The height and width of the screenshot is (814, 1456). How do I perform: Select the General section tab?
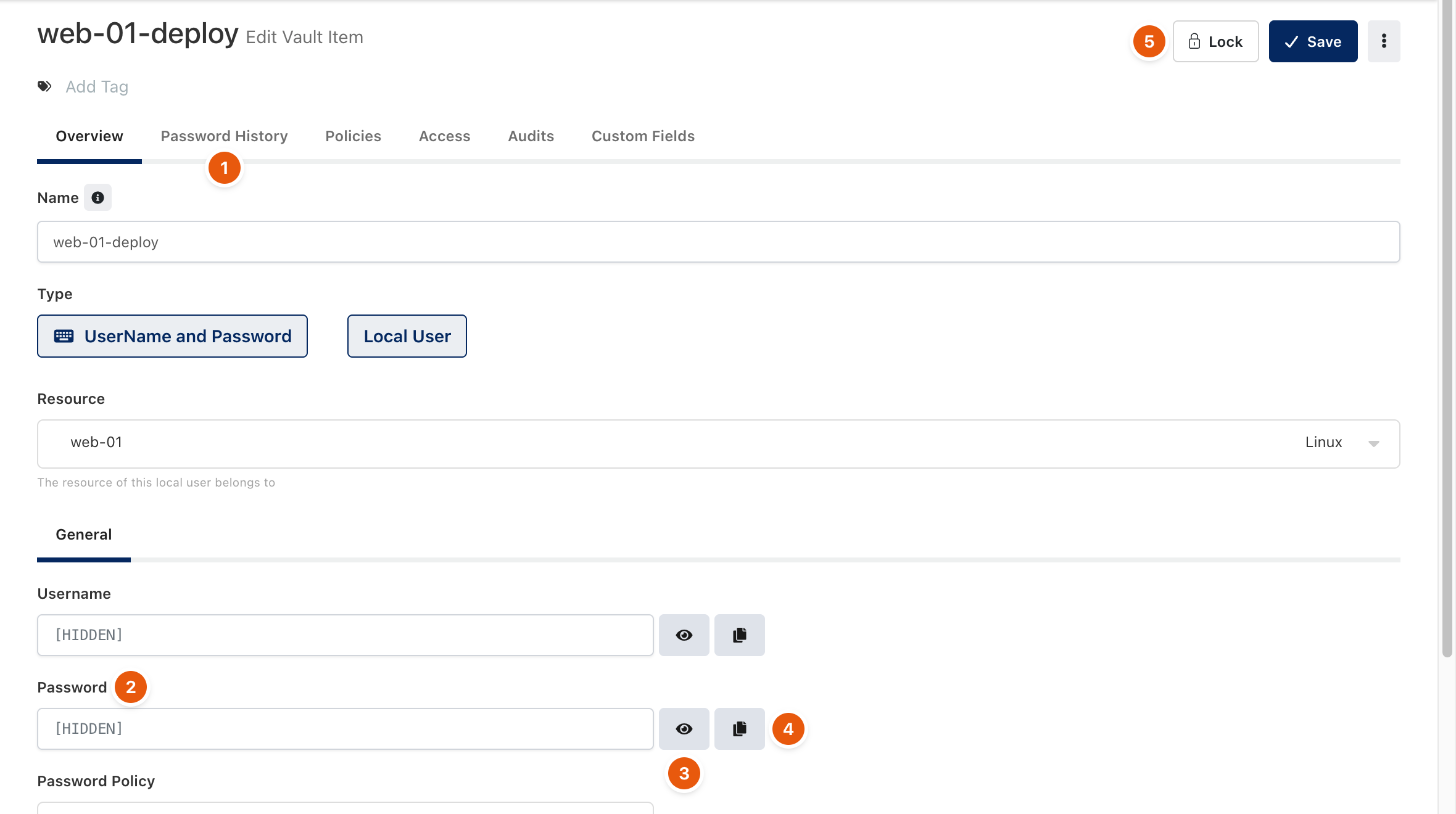click(84, 535)
